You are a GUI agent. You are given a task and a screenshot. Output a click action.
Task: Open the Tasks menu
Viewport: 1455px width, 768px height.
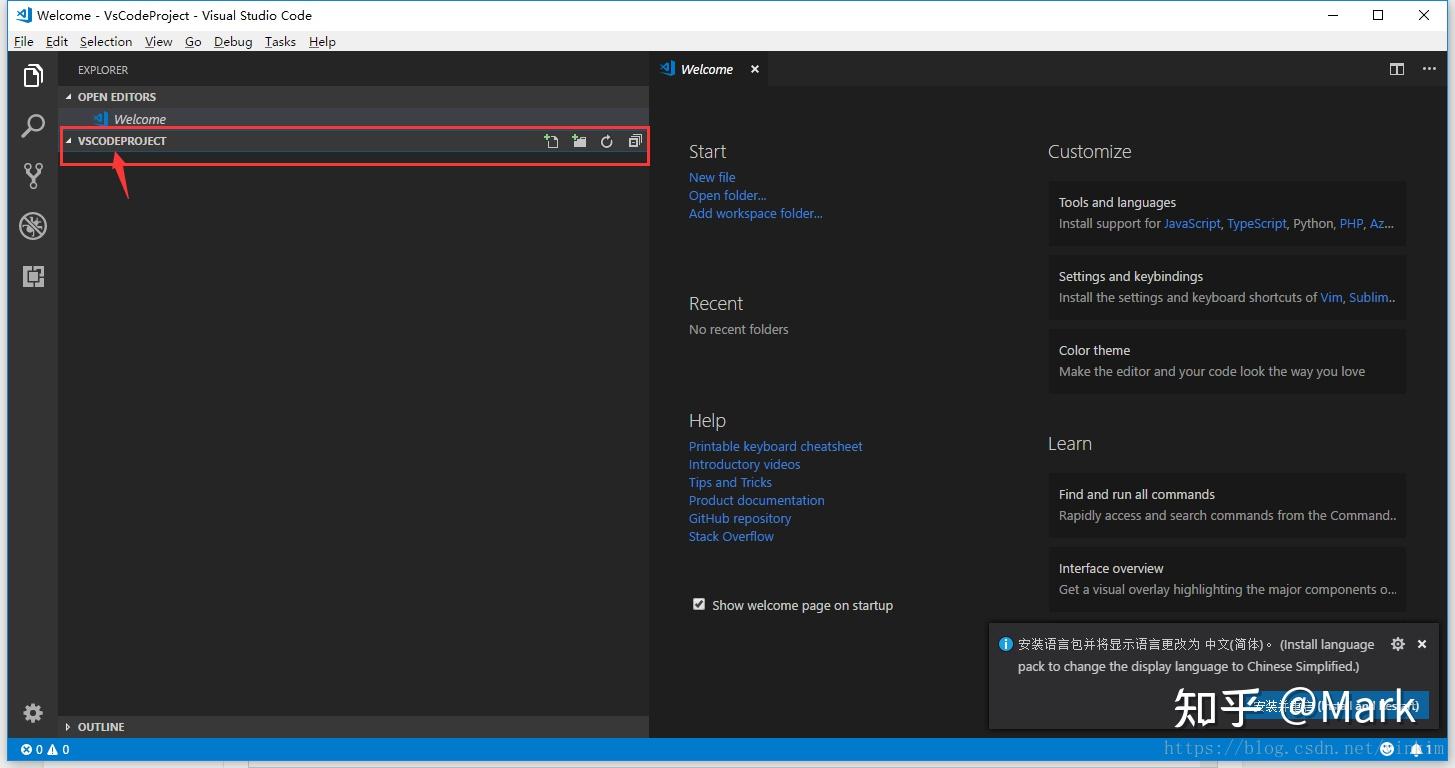click(280, 41)
